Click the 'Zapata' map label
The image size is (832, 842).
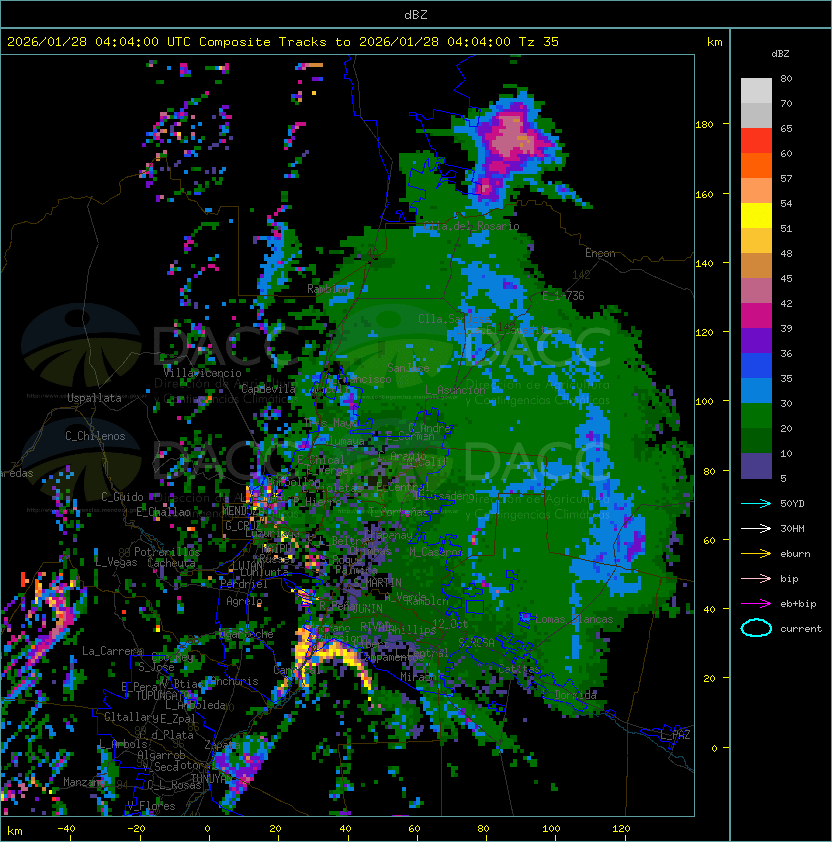tap(222, 745)
